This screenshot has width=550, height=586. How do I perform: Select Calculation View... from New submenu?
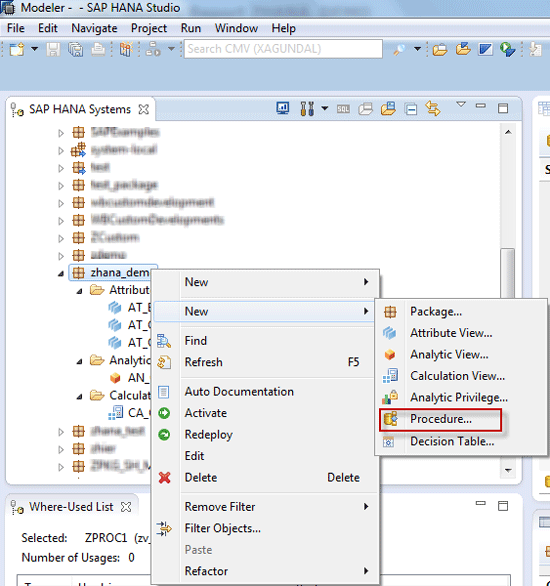coord(460,376)
